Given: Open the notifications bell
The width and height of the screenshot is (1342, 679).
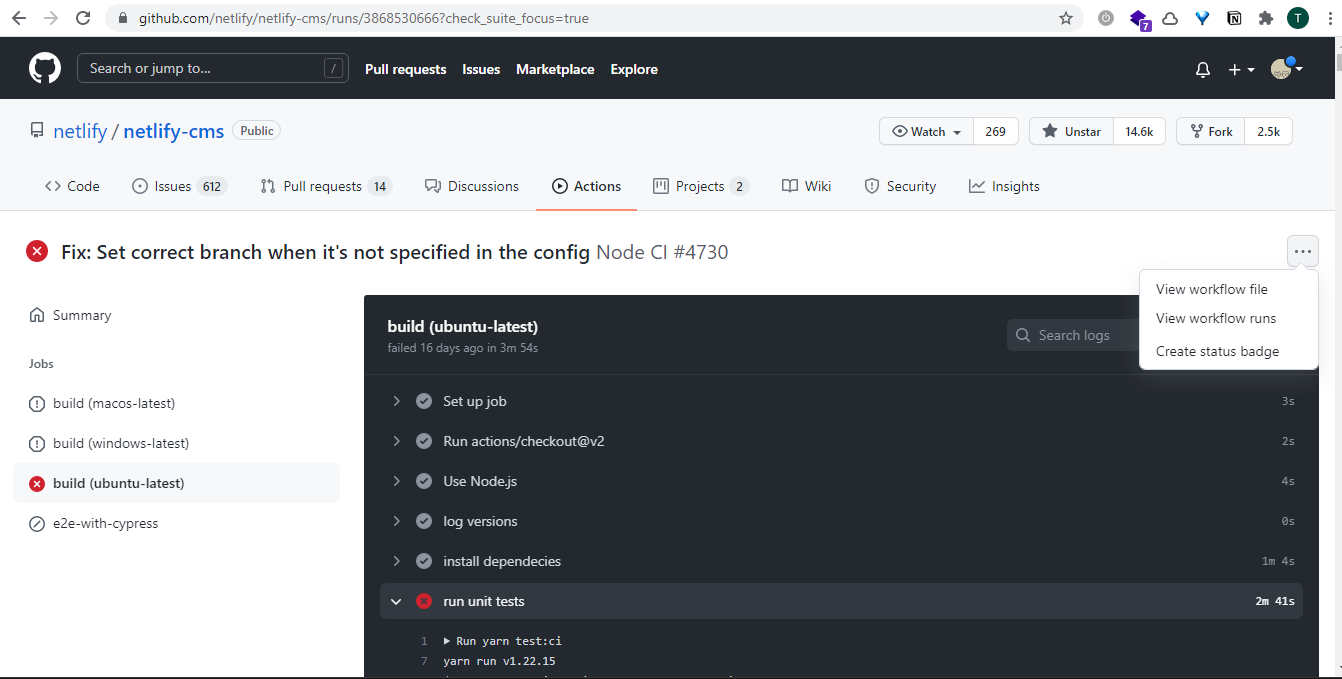Looking at the screenshot, I should tap(1203, 69).
